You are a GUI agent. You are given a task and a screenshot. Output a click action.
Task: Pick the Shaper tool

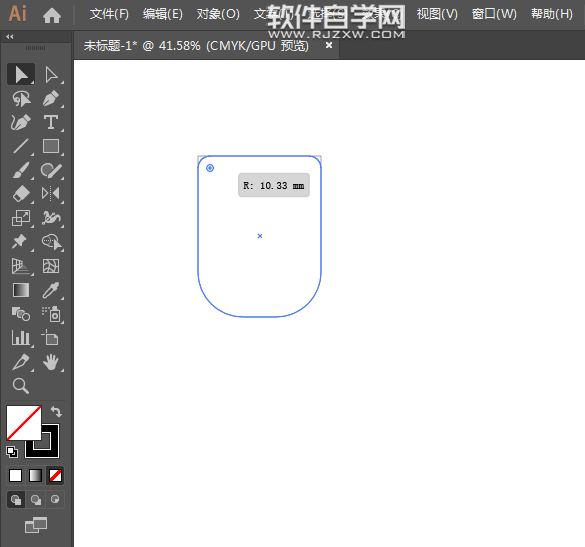click(51, 170)
